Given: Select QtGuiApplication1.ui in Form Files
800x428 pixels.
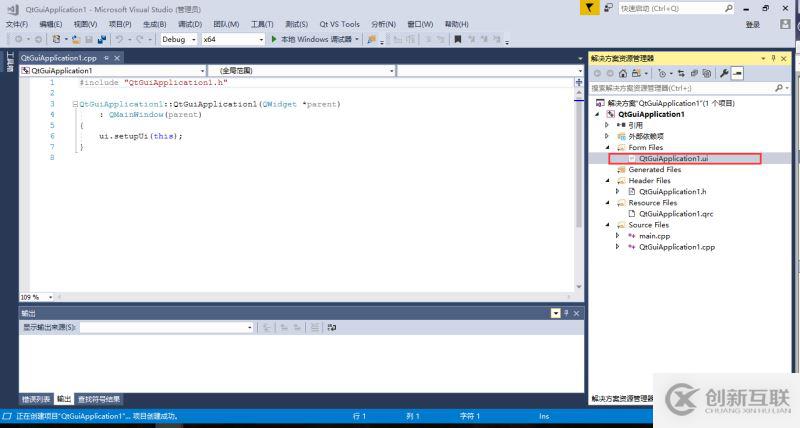Looking at the screenshot, I should (673, 159).
